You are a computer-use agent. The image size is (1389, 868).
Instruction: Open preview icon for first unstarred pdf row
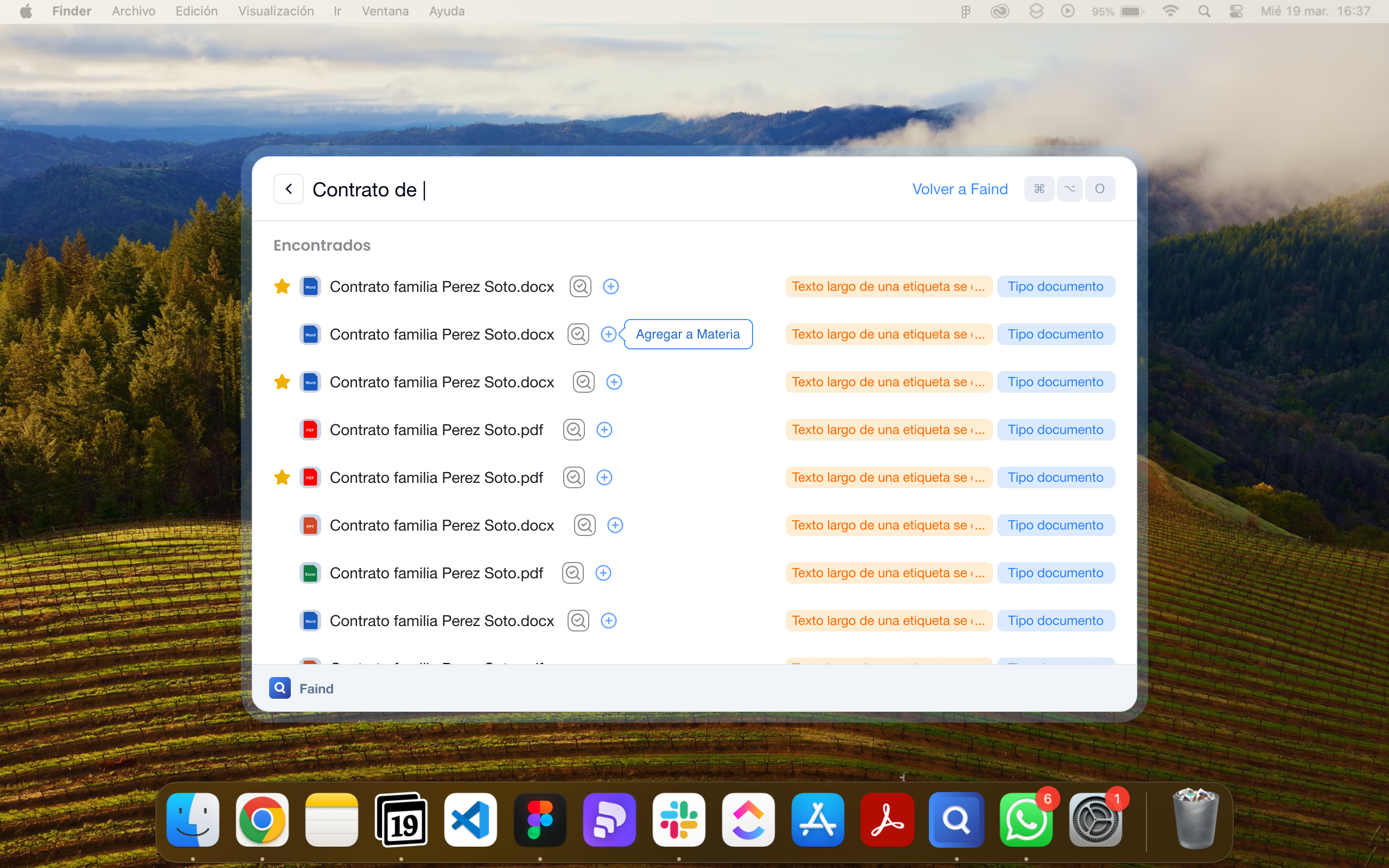point(574,430)
